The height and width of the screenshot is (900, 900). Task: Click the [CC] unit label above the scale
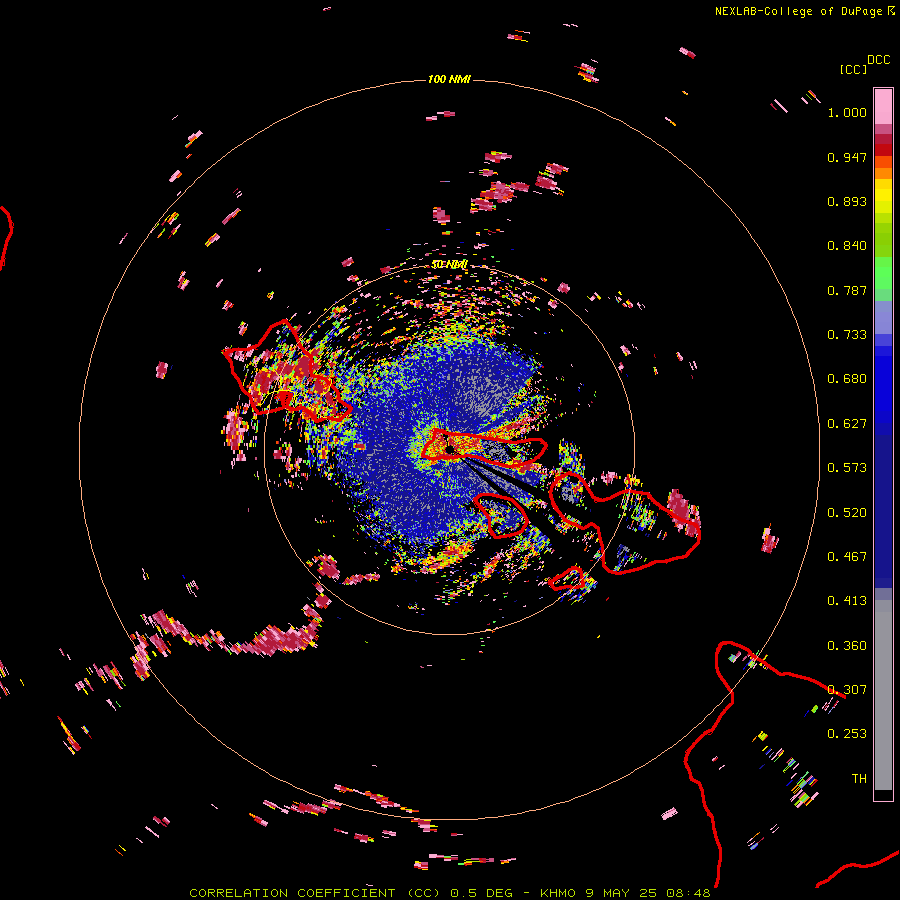[x=852, y=69]
